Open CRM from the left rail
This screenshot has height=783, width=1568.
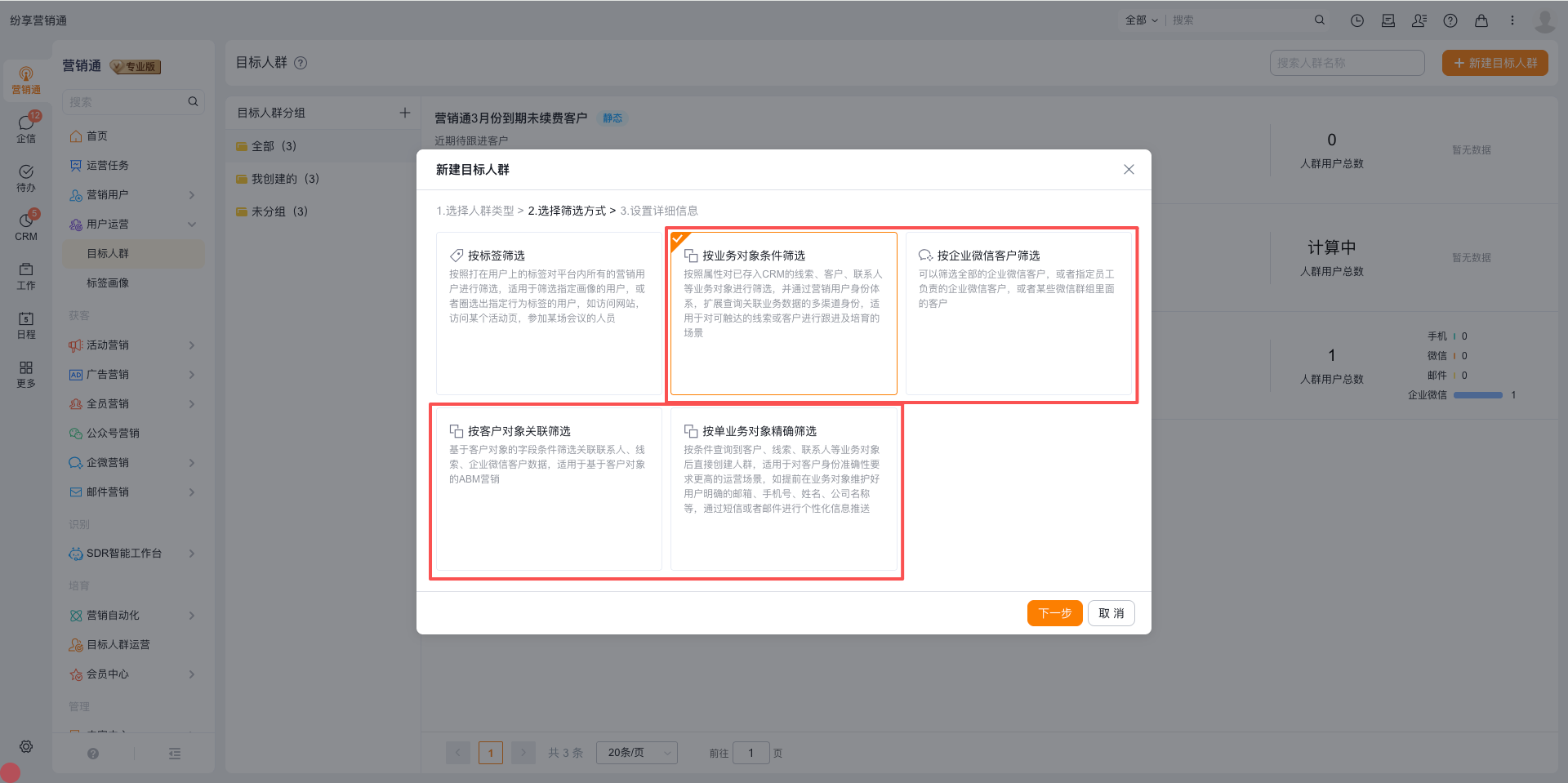26,227
